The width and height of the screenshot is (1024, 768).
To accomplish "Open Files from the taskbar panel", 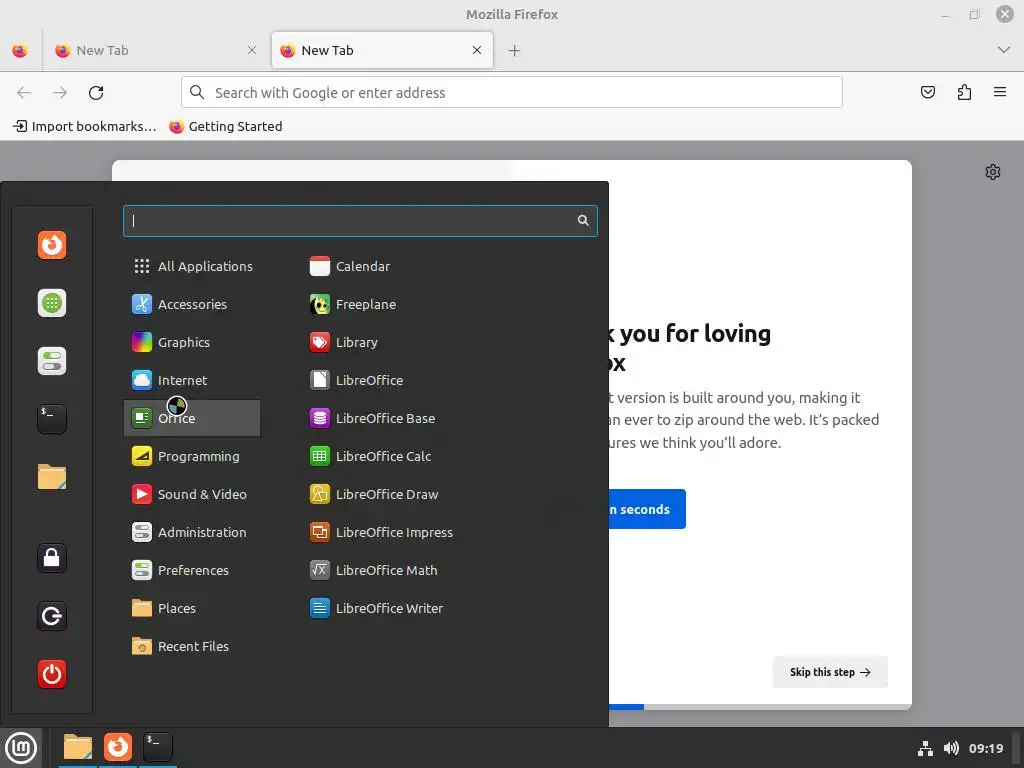I will 78,747.
